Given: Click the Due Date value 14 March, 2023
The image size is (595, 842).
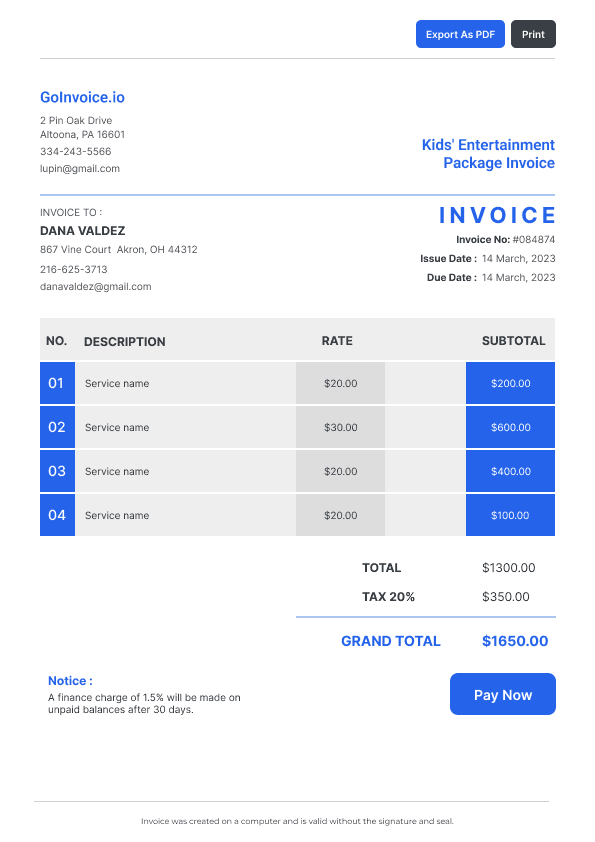Looking at the screenshot, I should (518, 278).
